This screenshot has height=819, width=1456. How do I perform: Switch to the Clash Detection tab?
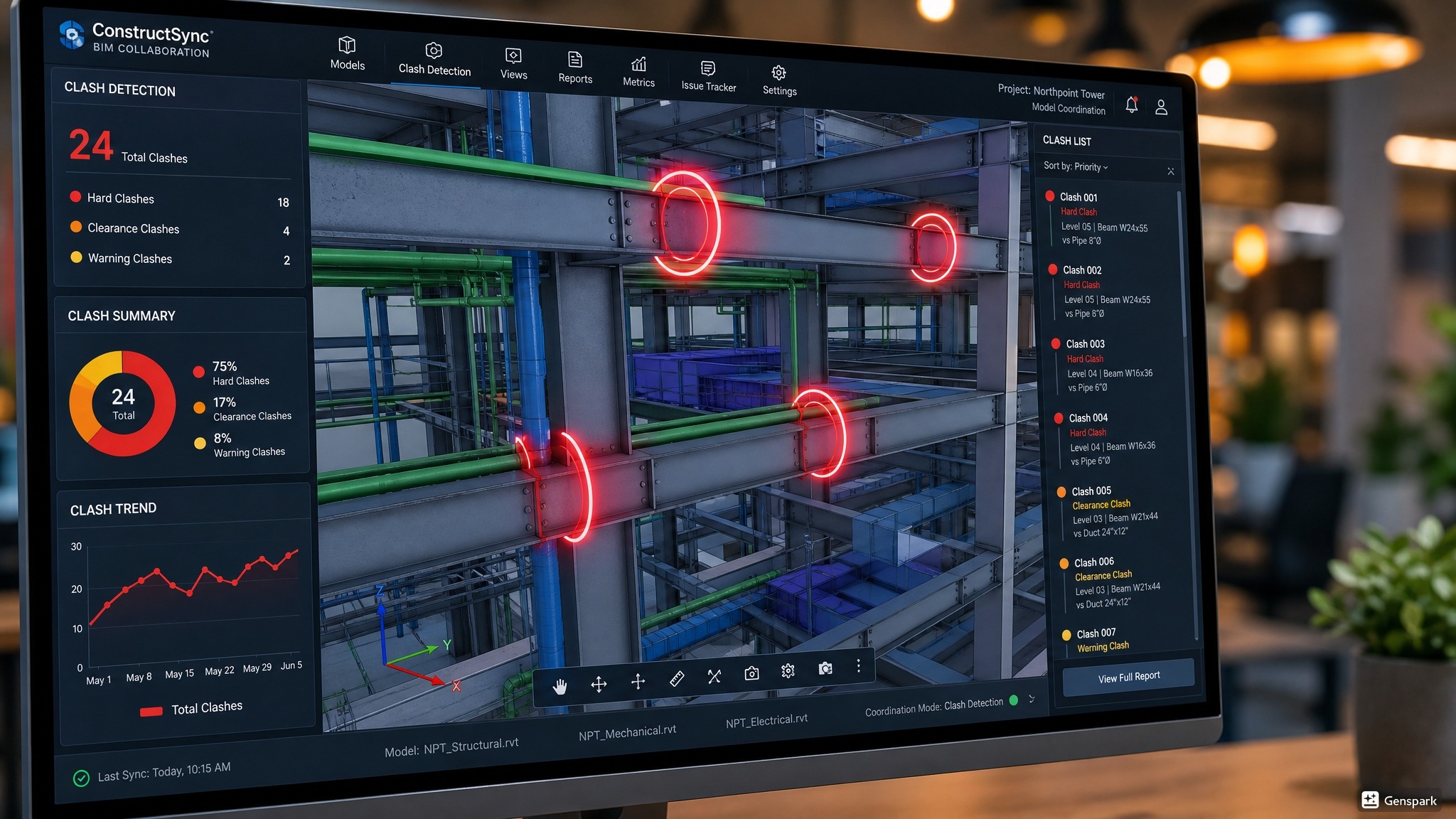(434, 60)
